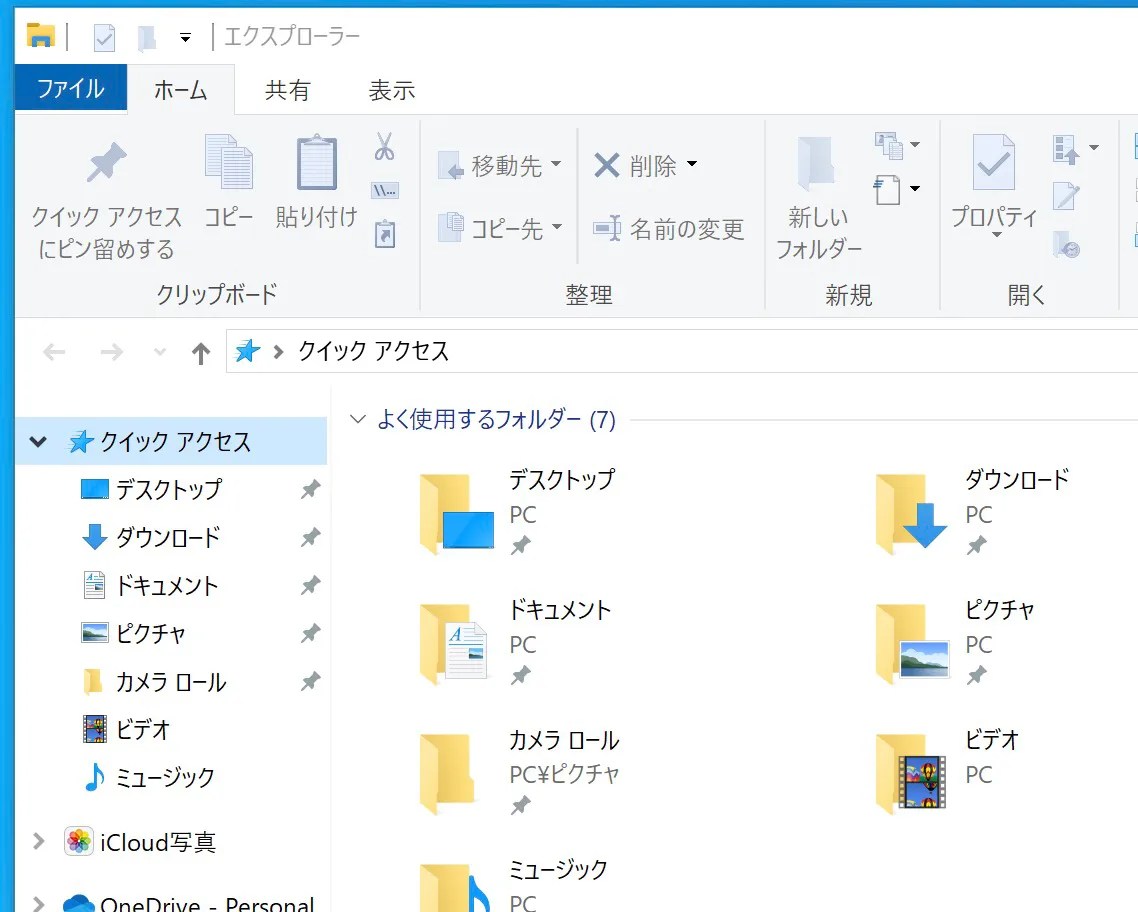Open the Videos (ビデオ) folder tile

coord(949,773)
